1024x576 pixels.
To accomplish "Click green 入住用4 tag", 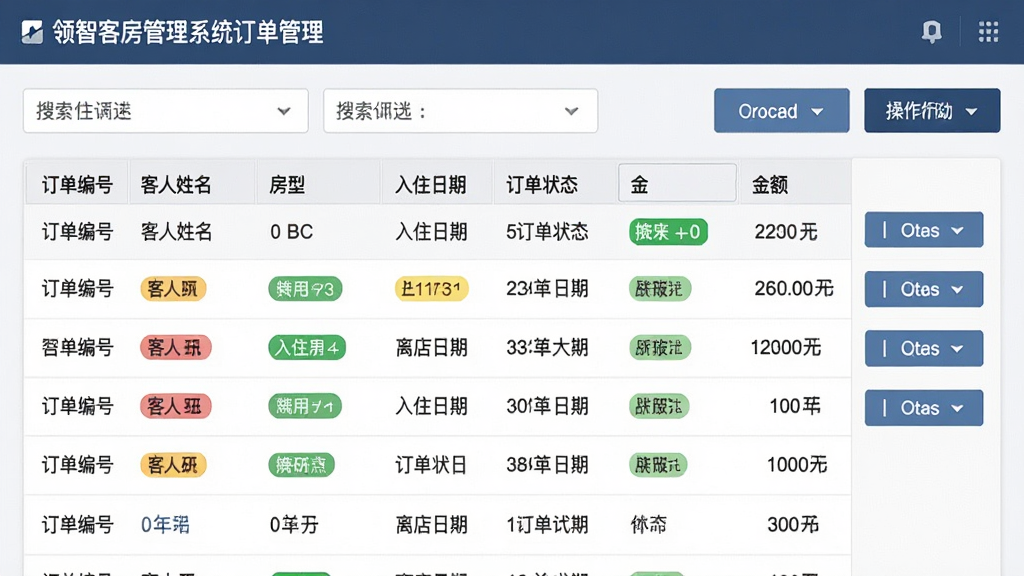I will [x=307, y=347].
